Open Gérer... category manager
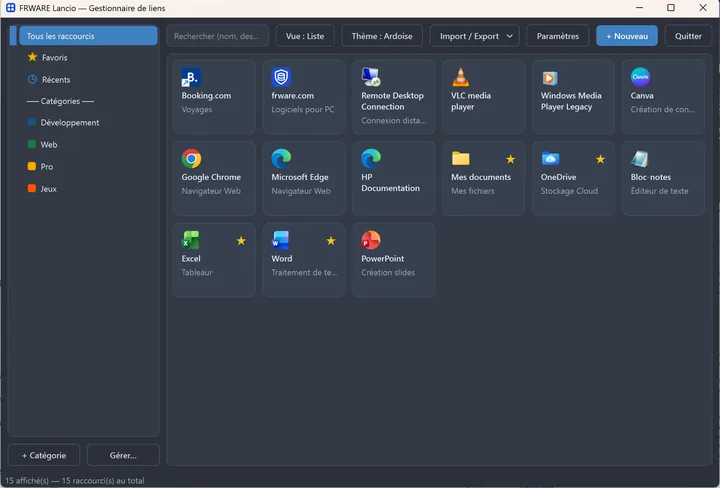Screen dimensions: 720x488 [123, 455]
